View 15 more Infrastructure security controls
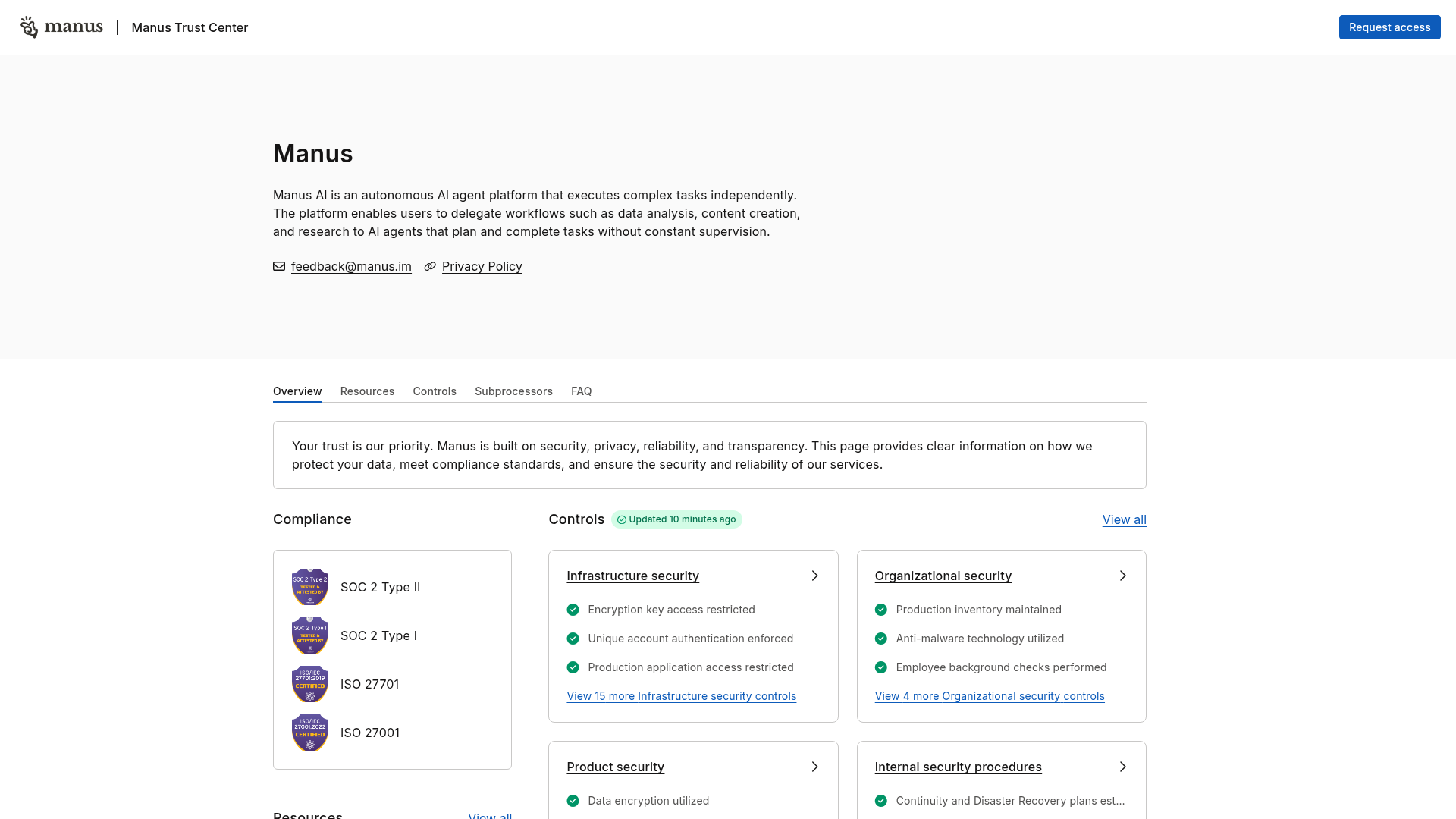The height and width of the screenshot is (819, 1456). pos(681,696)
